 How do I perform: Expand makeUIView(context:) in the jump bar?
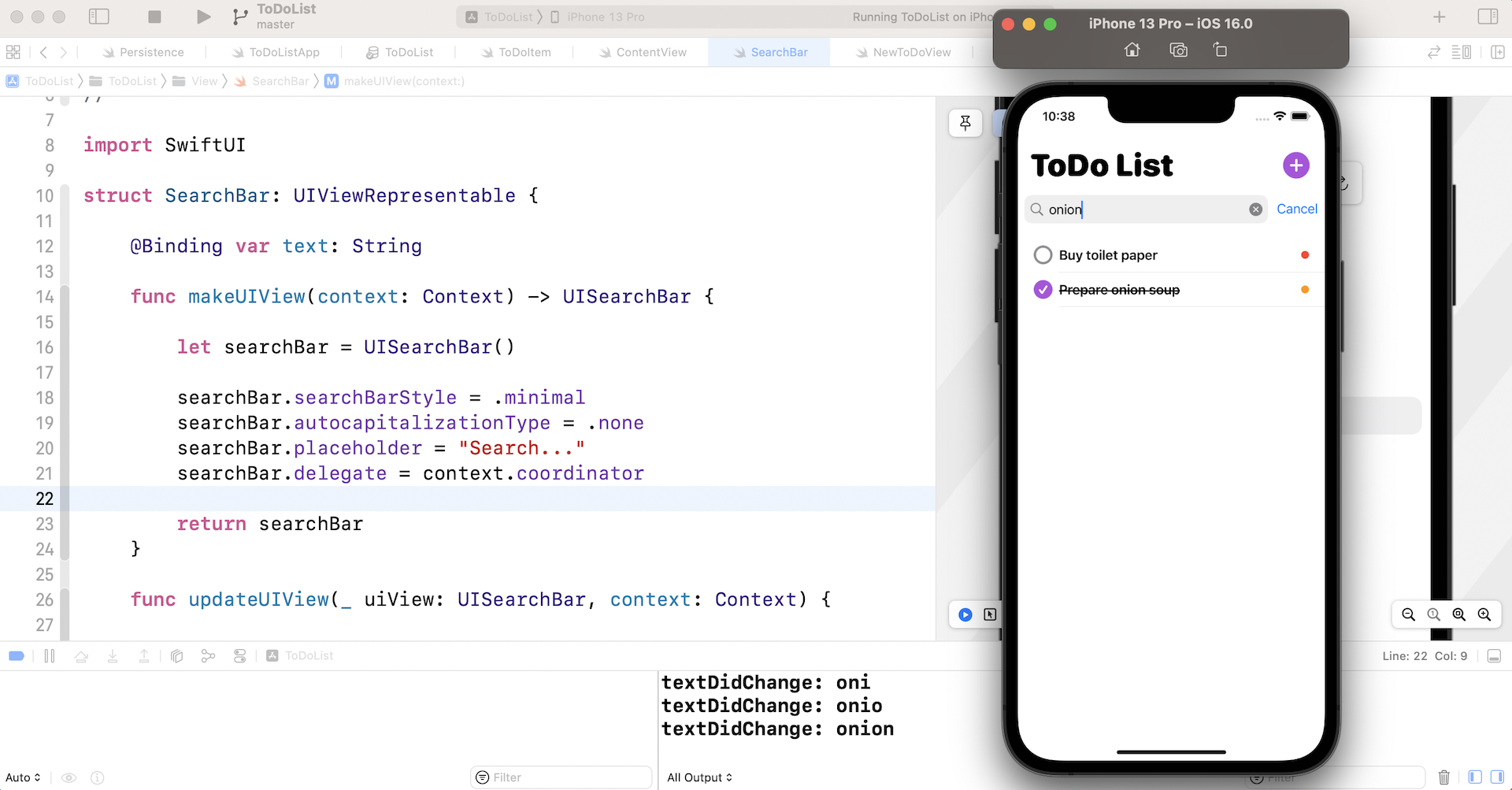[403, 81]
